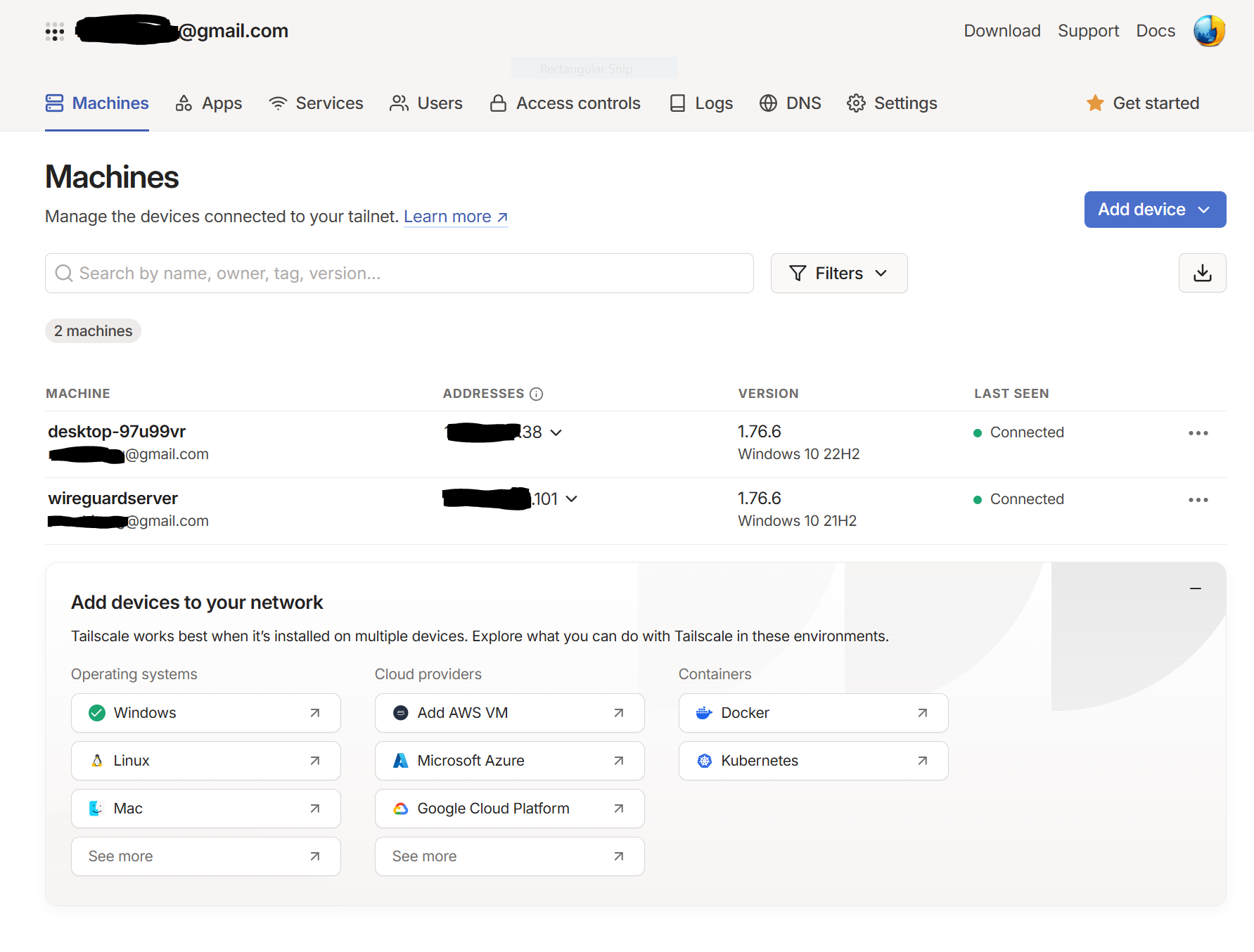Click the 2 machines count badge
The width and height of the screenshot is (1254, 952).
coord(93,331)
